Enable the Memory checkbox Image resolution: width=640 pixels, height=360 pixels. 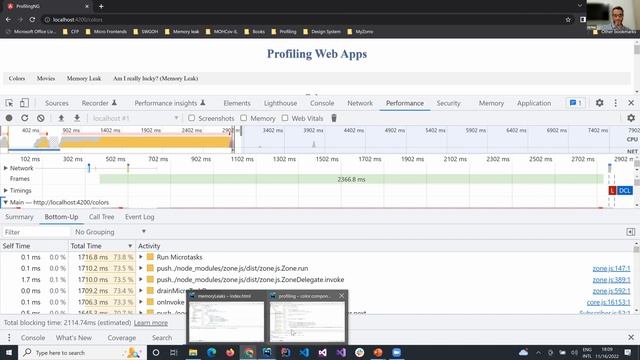[244, 118]
